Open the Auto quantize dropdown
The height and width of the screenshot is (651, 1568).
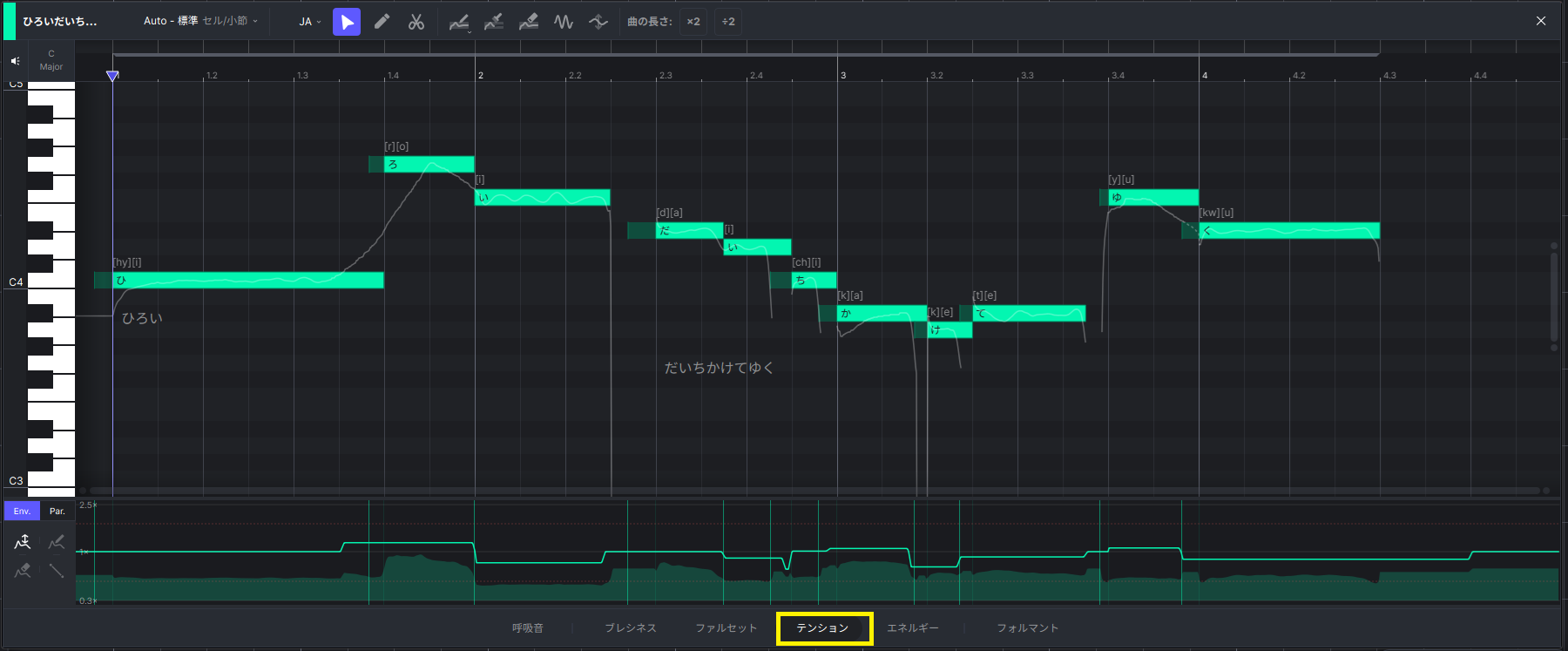[x=200, y=21]
